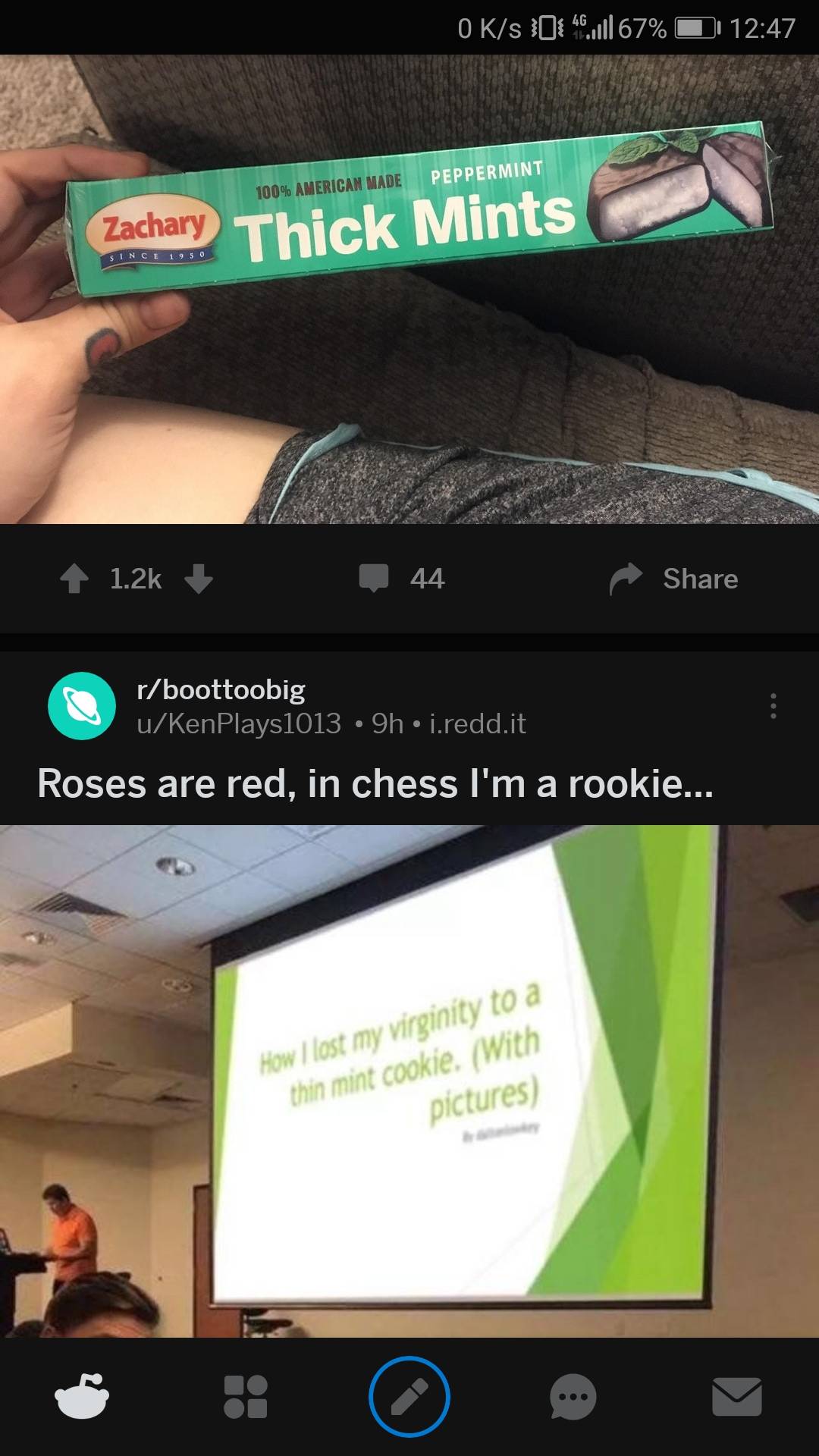The width and height of the screenshot is (819, 1456).
Task: View the Thick Mints photo
Action: [x=409, y=289]
